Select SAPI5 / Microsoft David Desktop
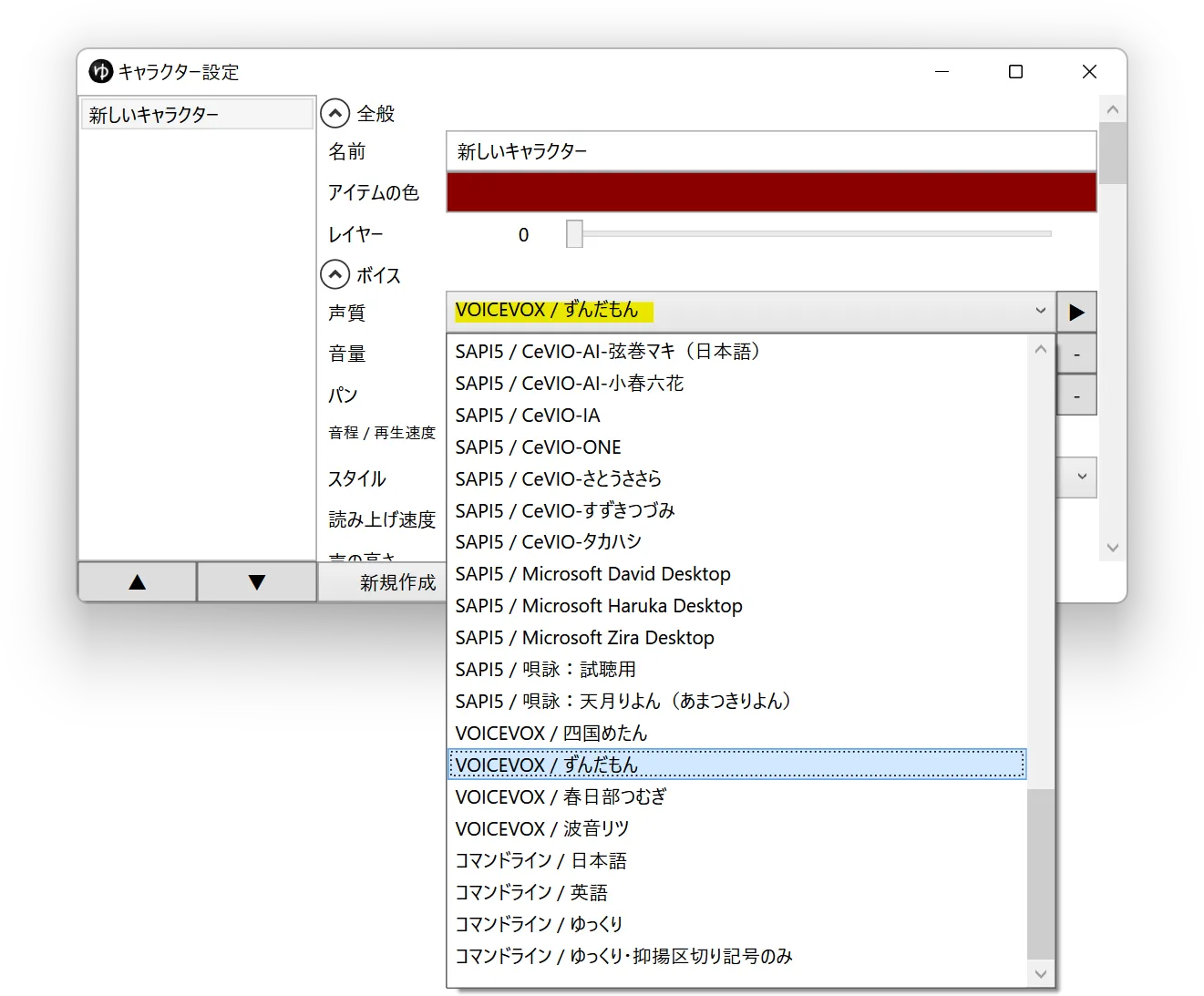Image resolution: width=1204 pixels, height=996 pixels. pos(736,574)
